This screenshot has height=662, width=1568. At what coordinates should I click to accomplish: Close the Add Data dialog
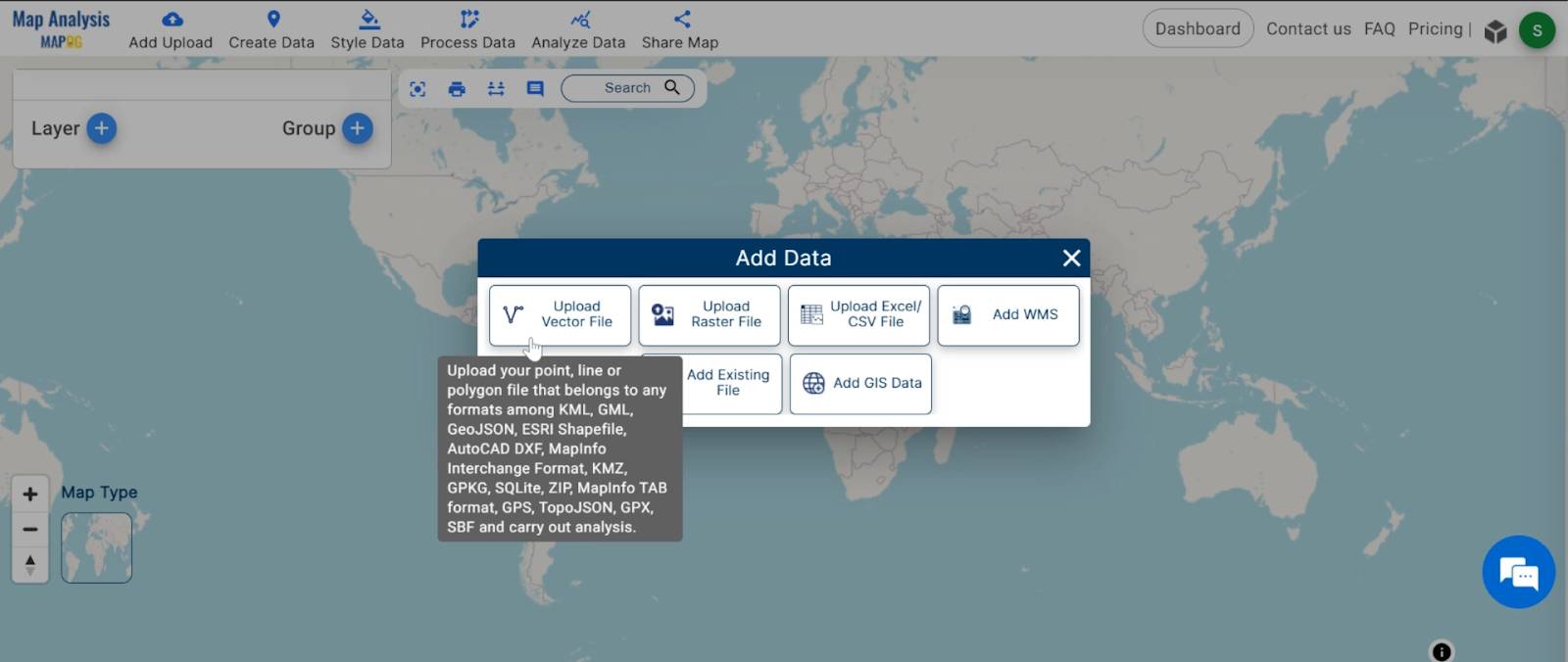(1071, 258)
